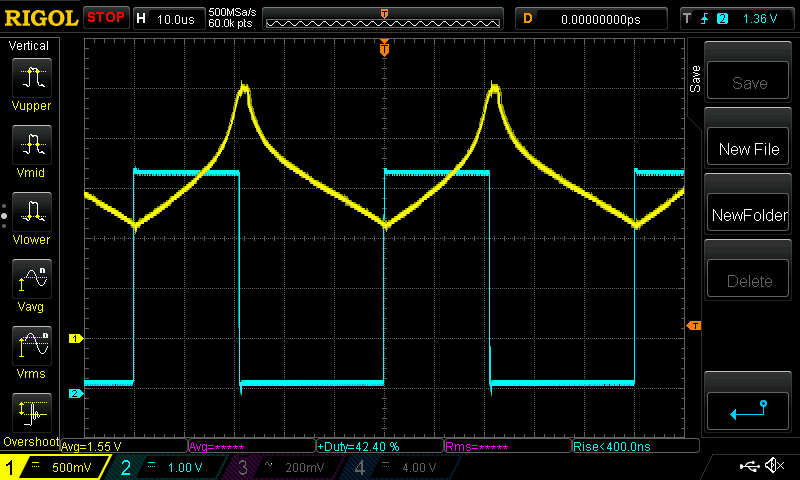Open the Vertical measurement menu header

click(x=29, y=46)
